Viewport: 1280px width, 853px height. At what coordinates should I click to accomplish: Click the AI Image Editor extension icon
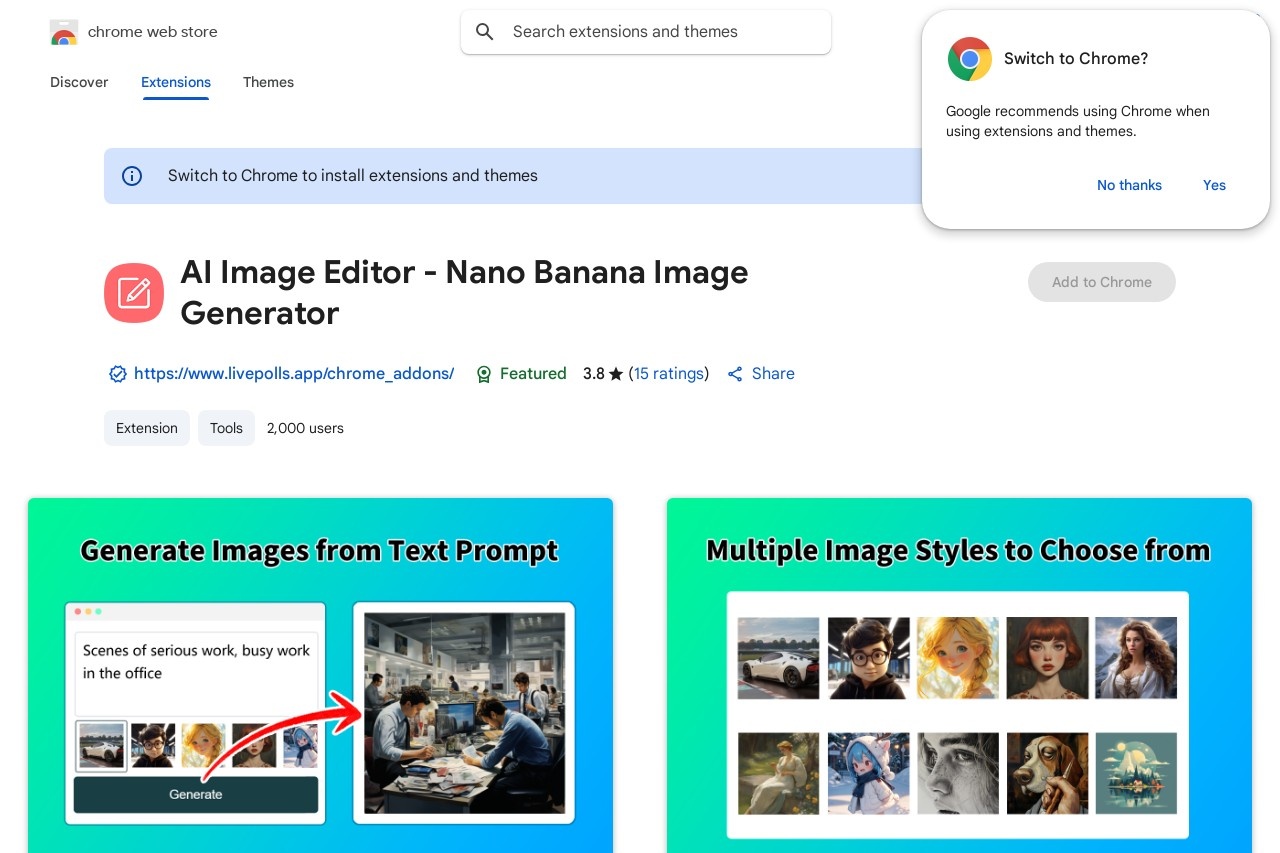134,293
